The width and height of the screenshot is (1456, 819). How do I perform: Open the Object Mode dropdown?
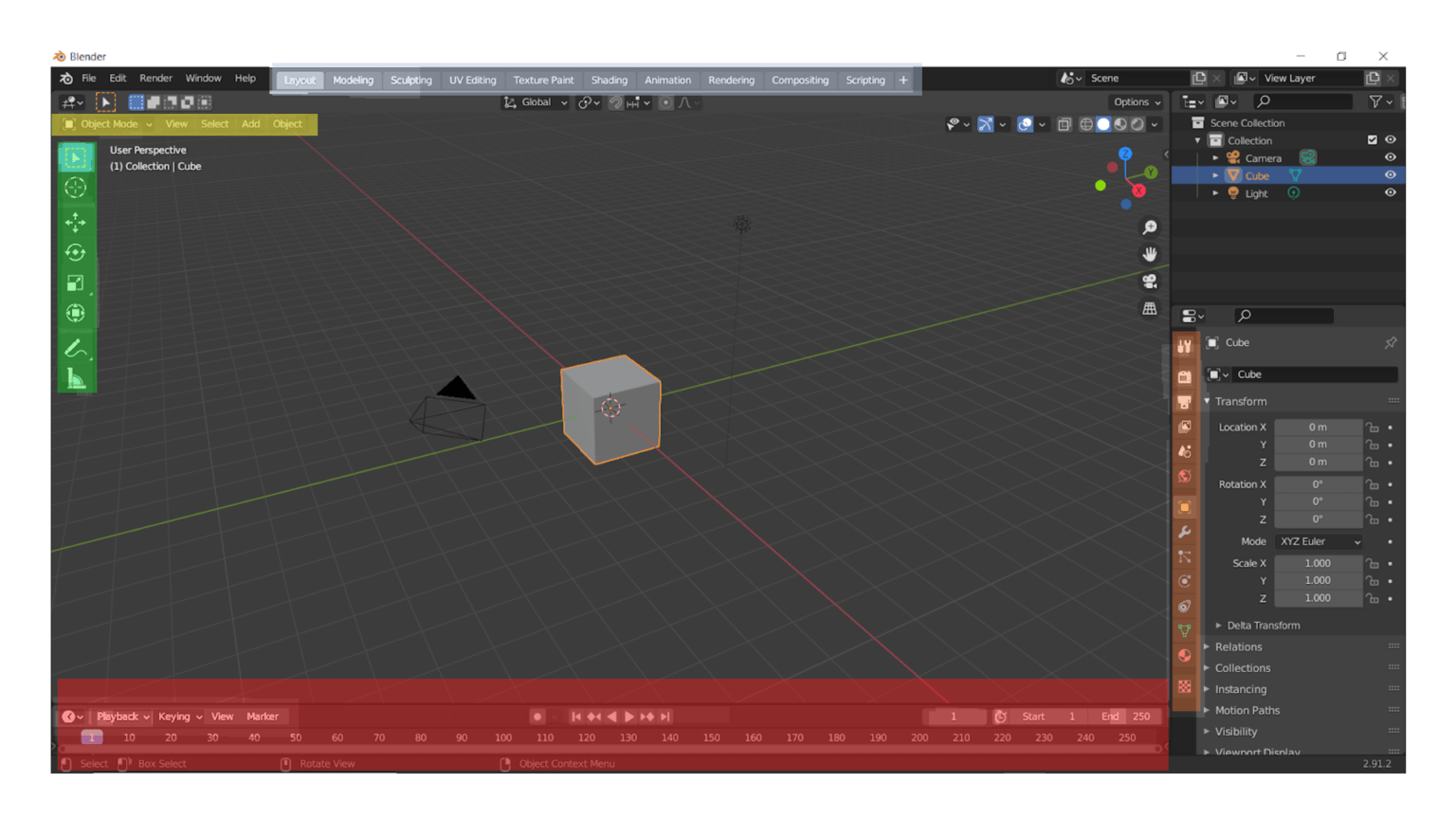coord(107,123)
